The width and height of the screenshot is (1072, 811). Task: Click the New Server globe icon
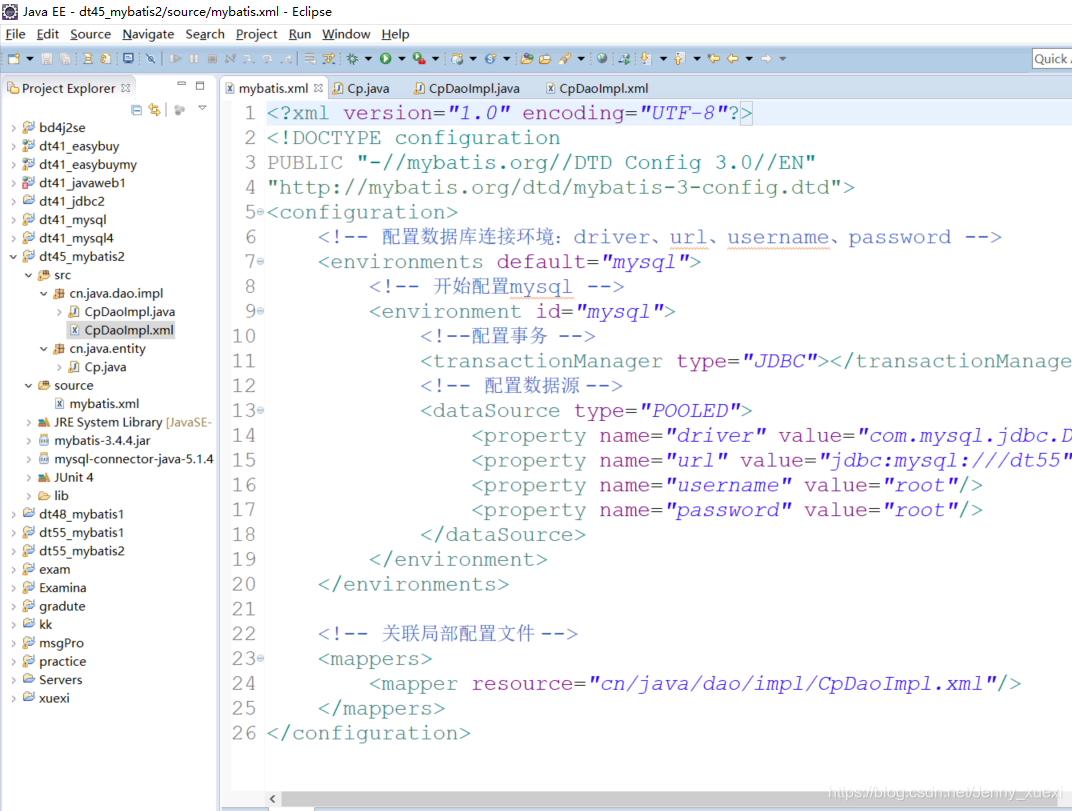coord(457,59)
